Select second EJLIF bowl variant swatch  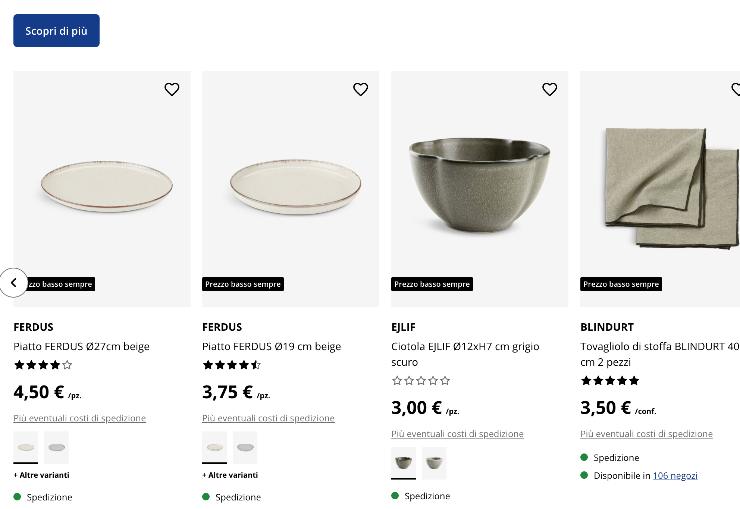434,462
